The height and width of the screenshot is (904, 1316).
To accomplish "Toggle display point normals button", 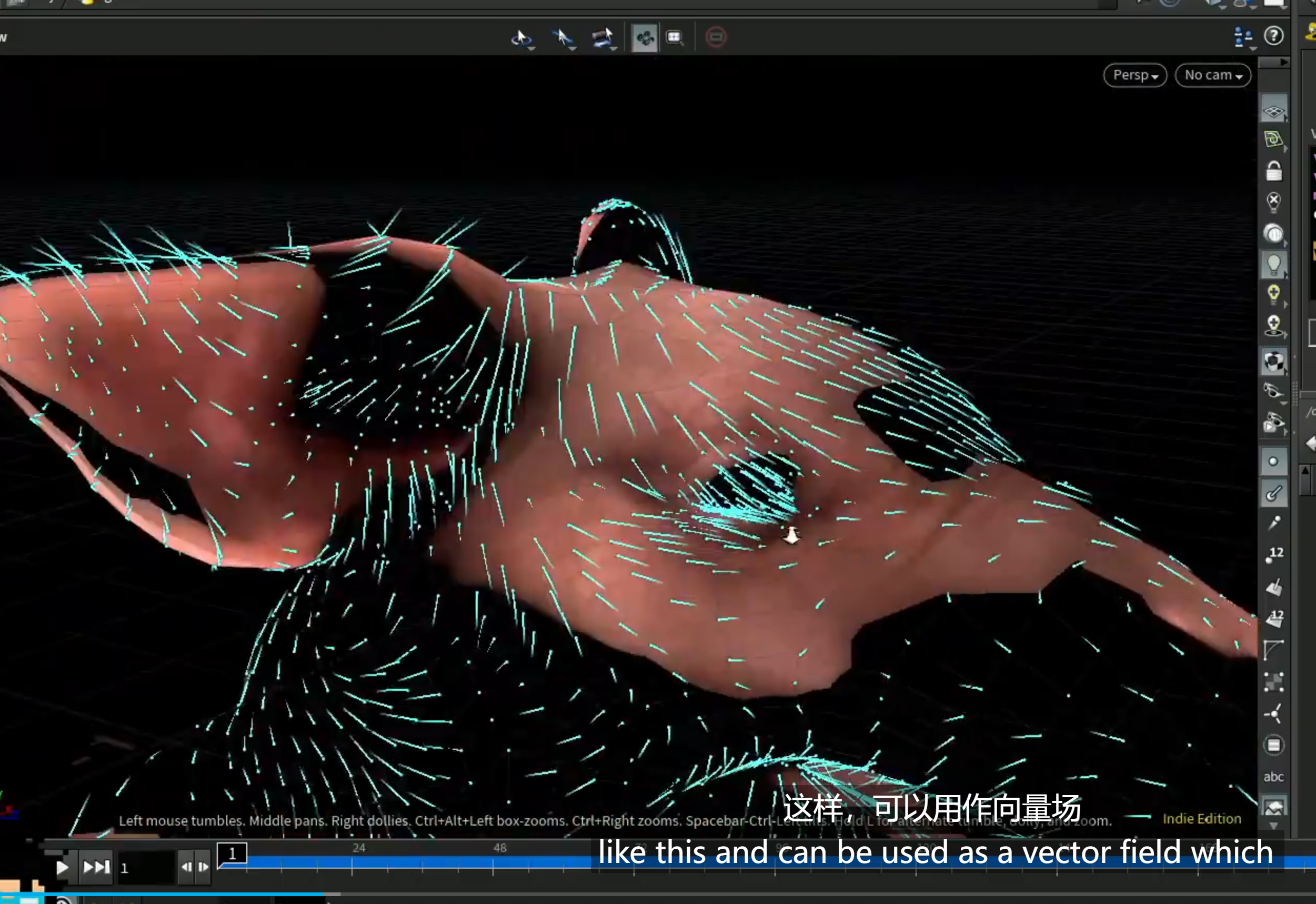I will (1273, 493).
